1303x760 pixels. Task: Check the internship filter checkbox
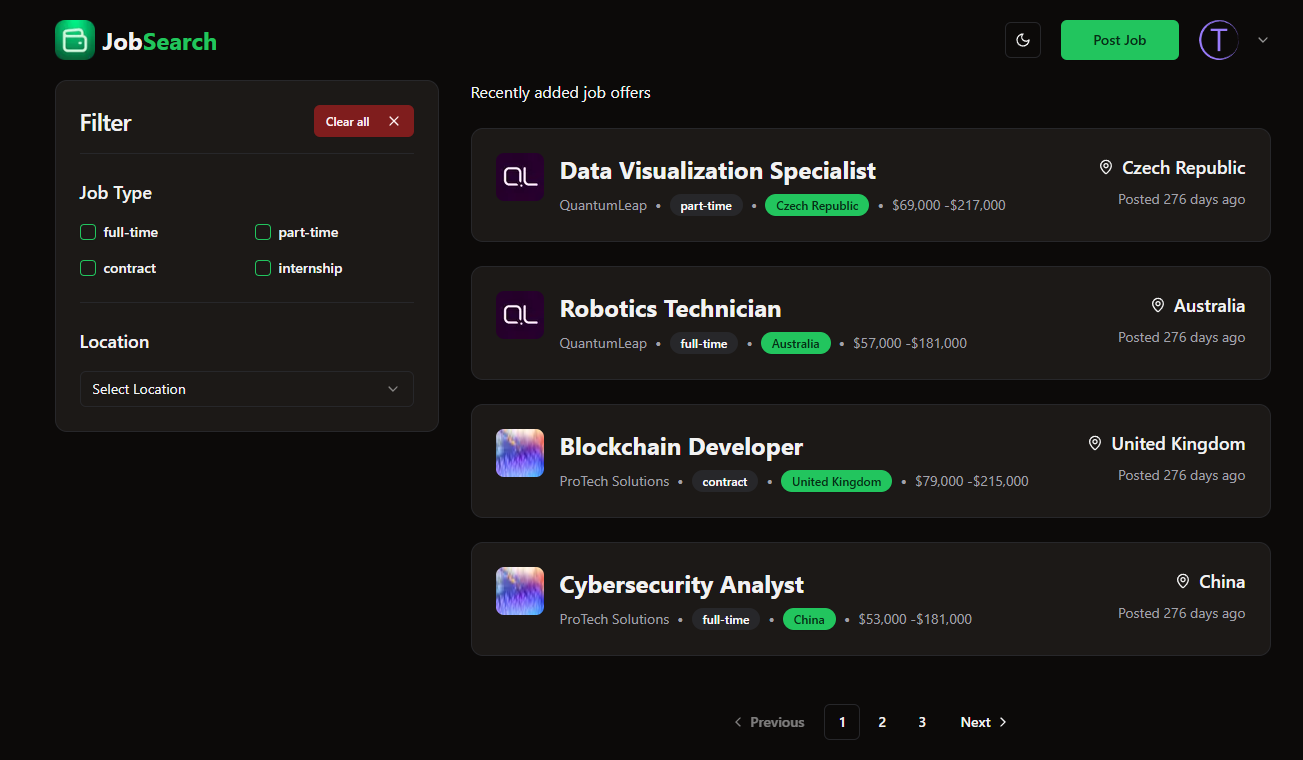click(x=262, y=268)
